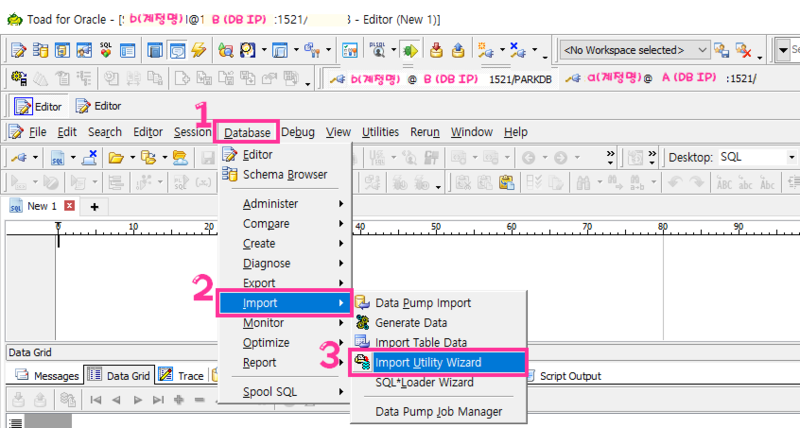Open the Session menu
This screenshot has width=800, height=428.
coord(192,132)
